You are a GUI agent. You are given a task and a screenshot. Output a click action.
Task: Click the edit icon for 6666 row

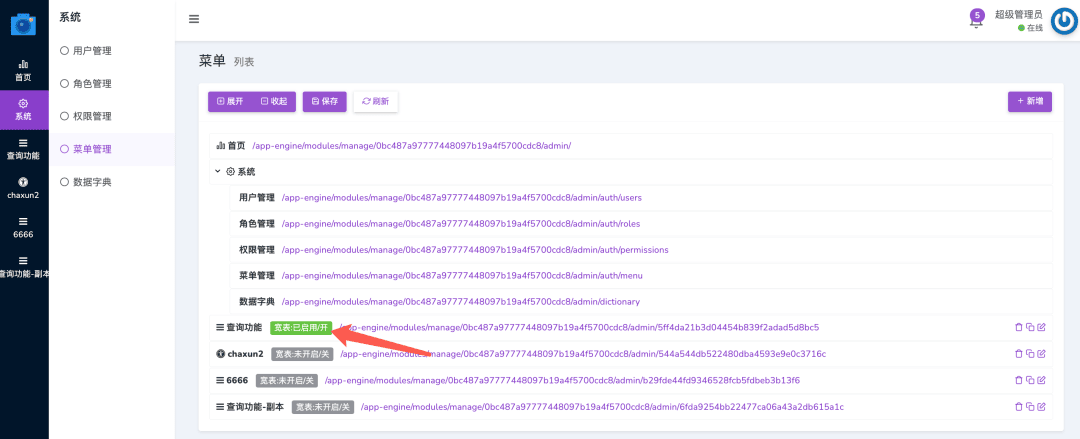[1041, 380]
